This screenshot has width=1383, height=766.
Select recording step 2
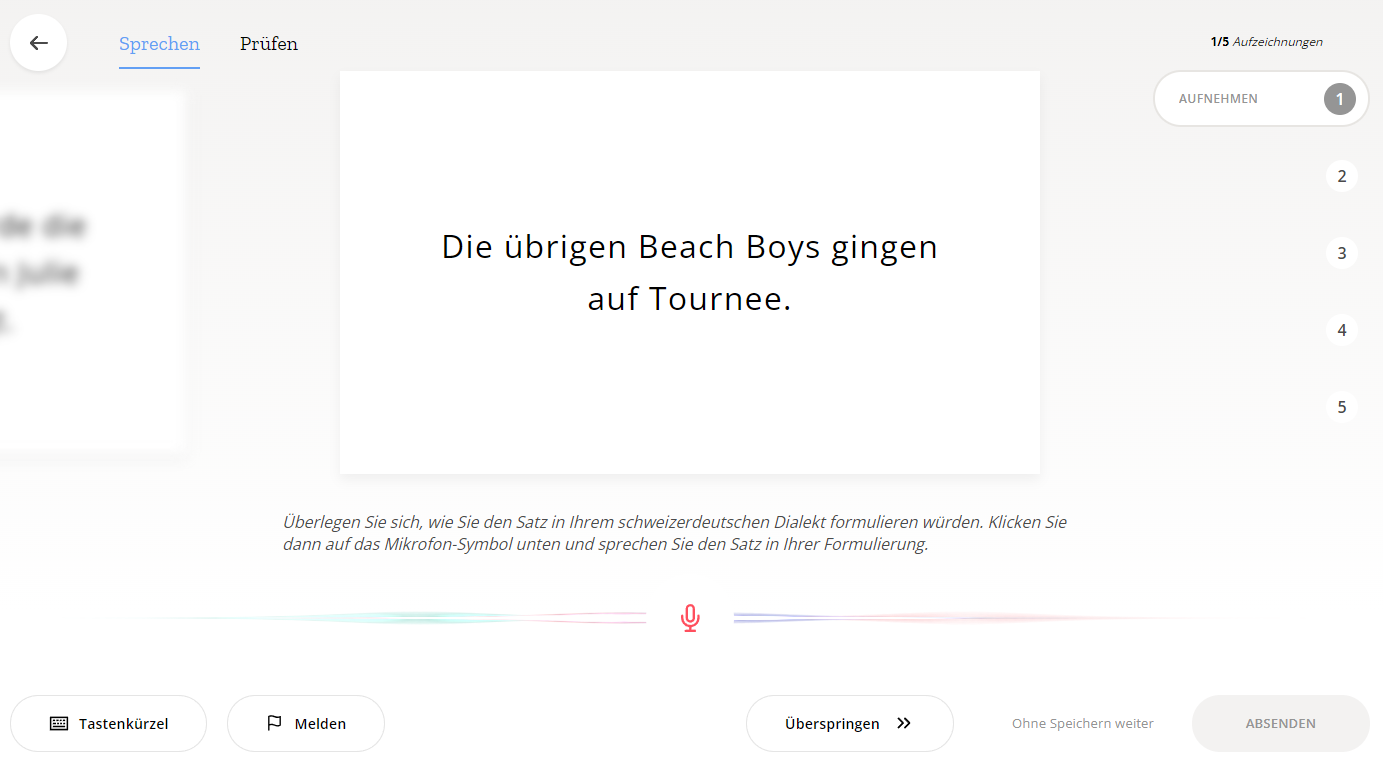coord(1342,176)
